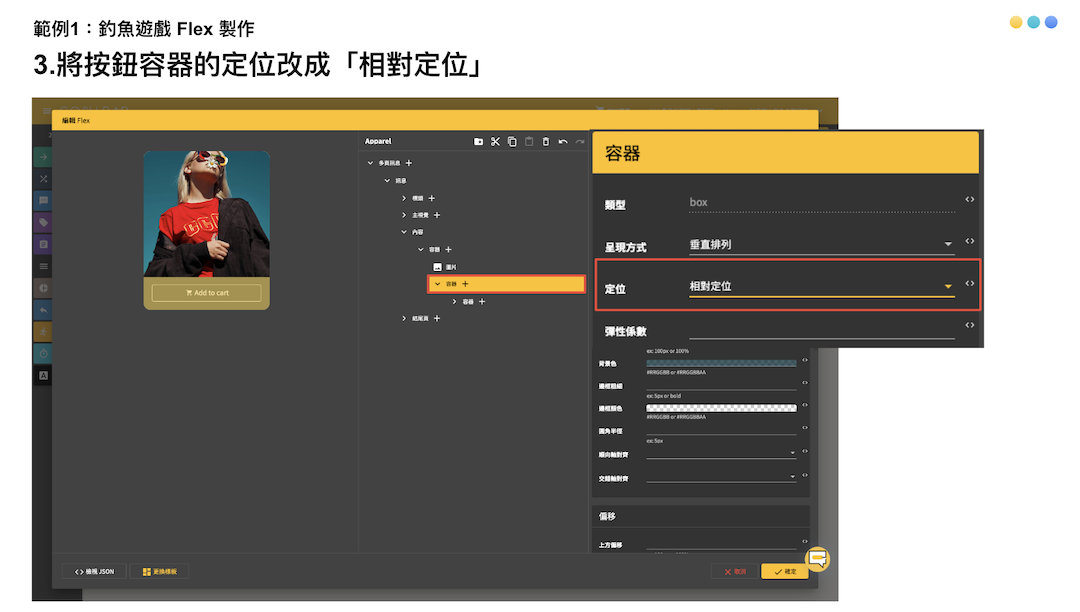1080x612 pixels.
Task: Collapse the 訊息 tree node
Action: [x=387, y=180]
